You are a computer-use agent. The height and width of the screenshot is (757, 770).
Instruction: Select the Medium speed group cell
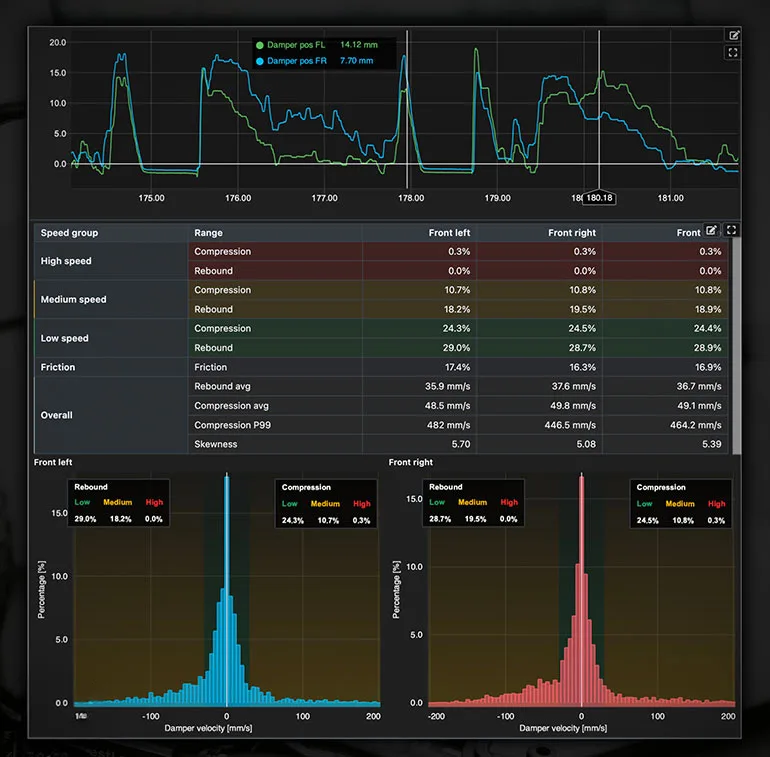[x=111, y=299]
